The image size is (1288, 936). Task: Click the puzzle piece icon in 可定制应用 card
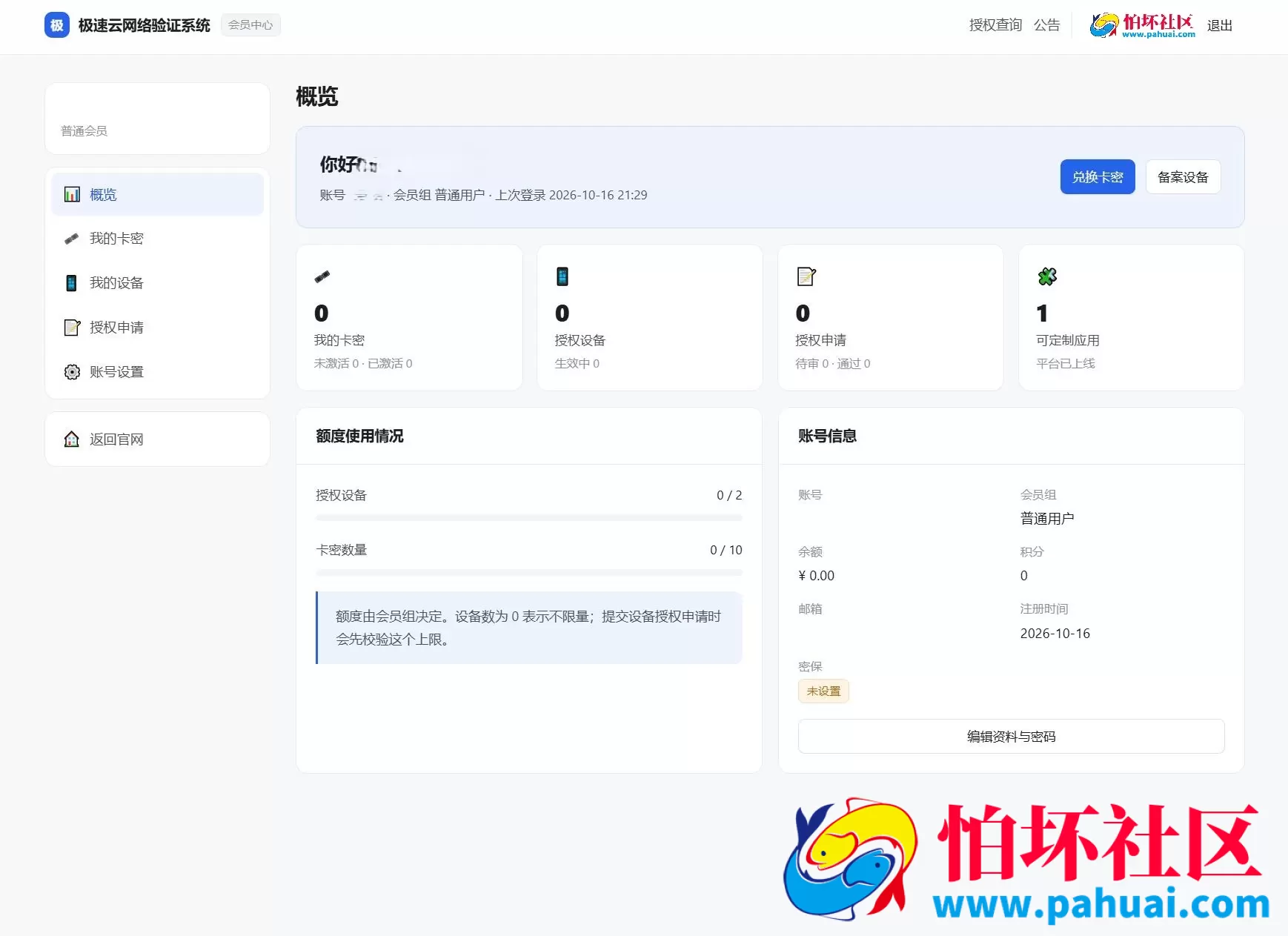[x=1047, y=276]
